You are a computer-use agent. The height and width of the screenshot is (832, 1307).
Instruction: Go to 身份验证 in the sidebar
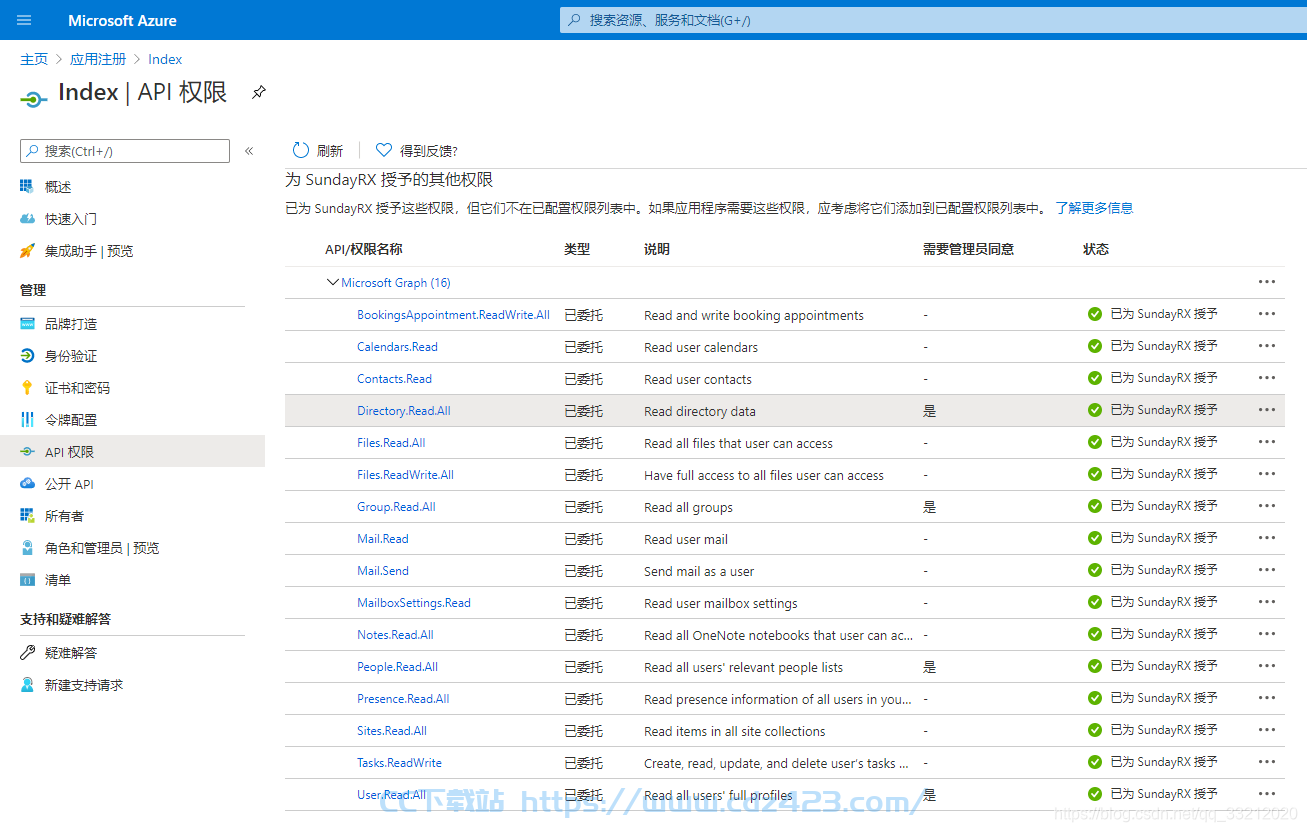(x=71, y=356)
